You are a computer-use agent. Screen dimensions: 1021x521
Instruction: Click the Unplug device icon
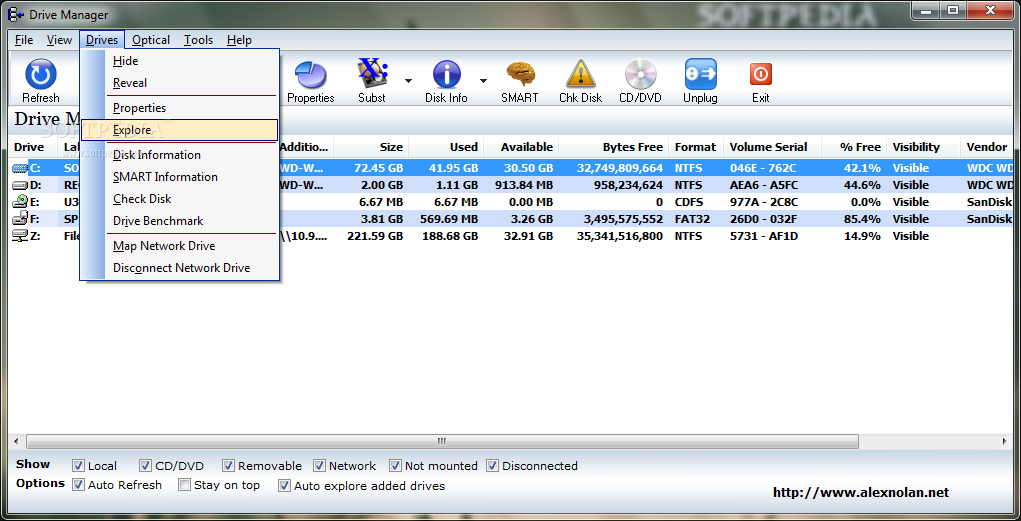click(700, 74)
